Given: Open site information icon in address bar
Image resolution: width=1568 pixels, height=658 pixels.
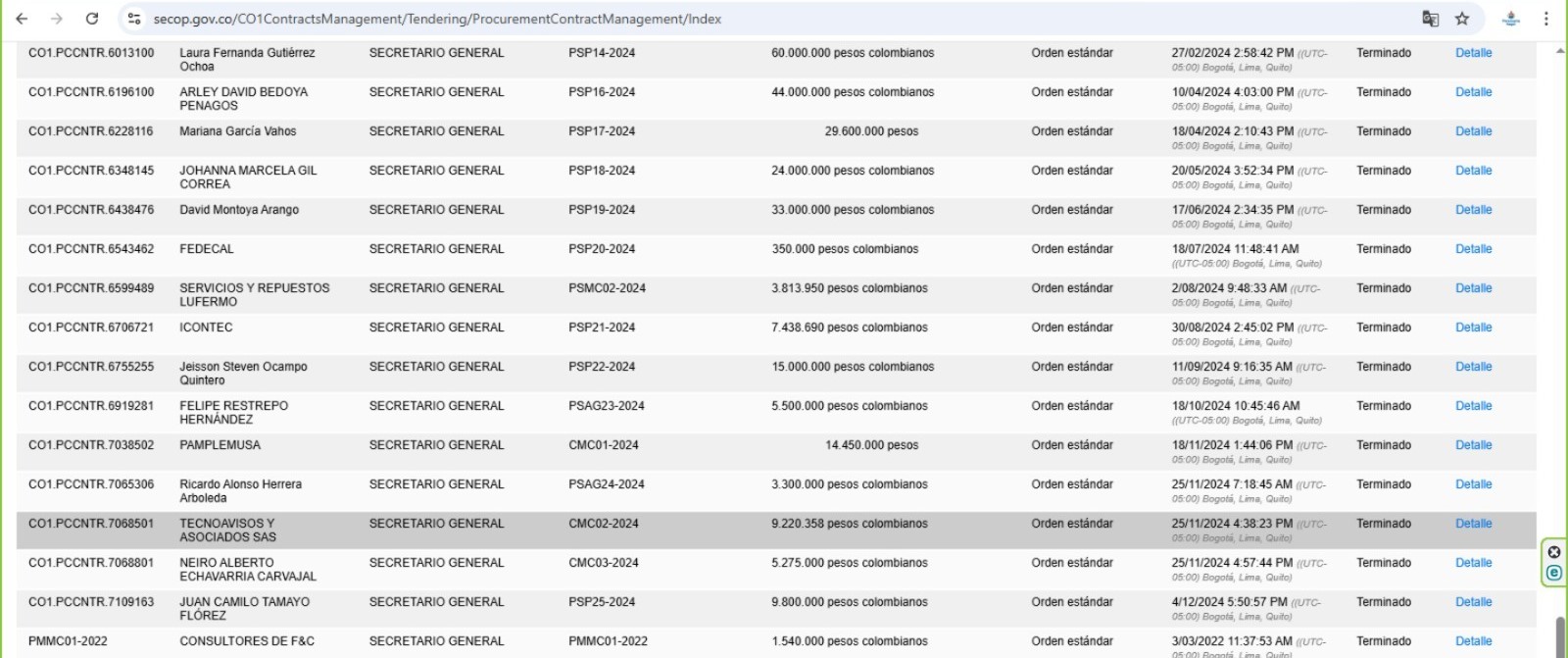Looking at the screenshot, I should [135, 19].
